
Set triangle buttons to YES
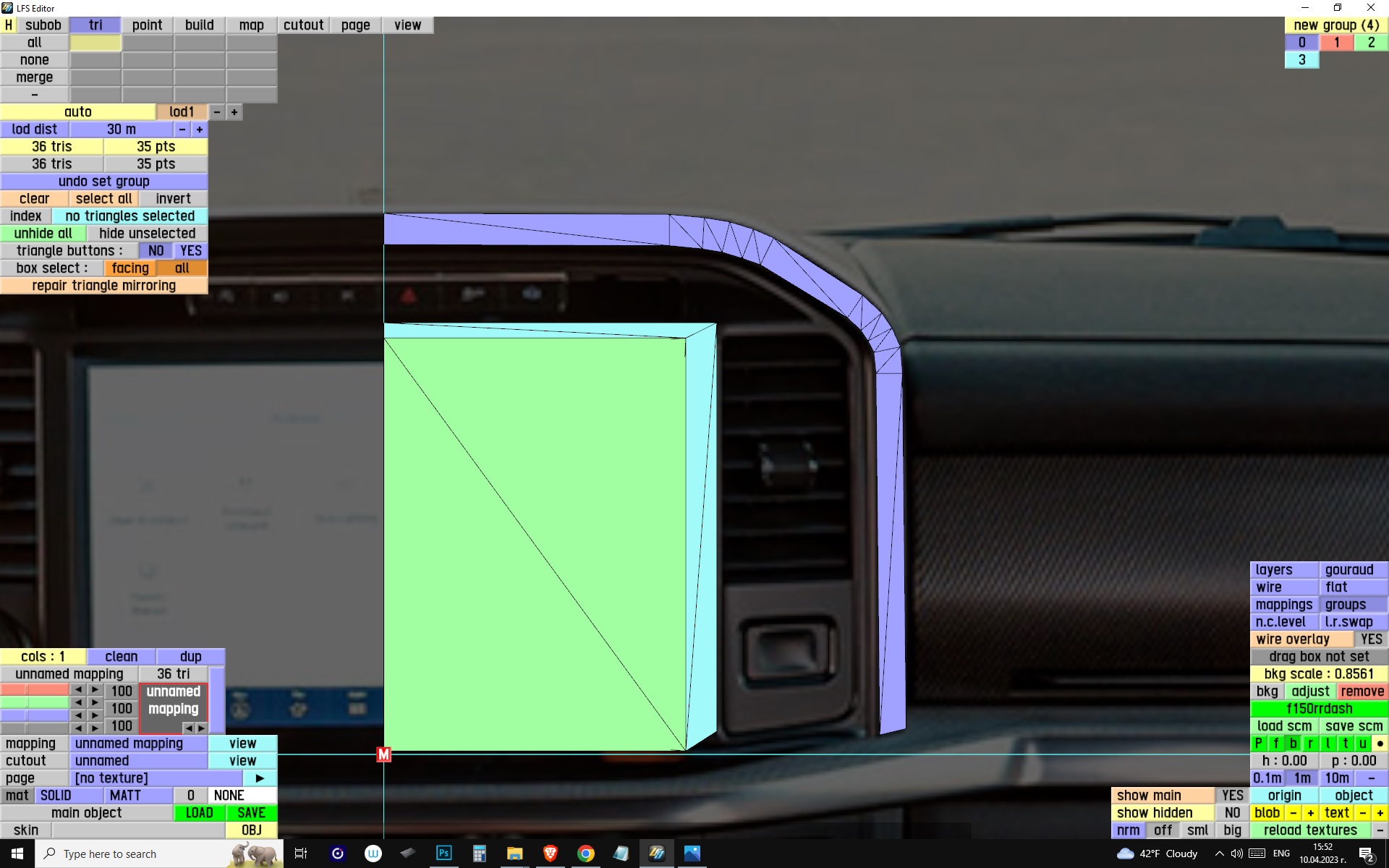[x=191, y=251]
